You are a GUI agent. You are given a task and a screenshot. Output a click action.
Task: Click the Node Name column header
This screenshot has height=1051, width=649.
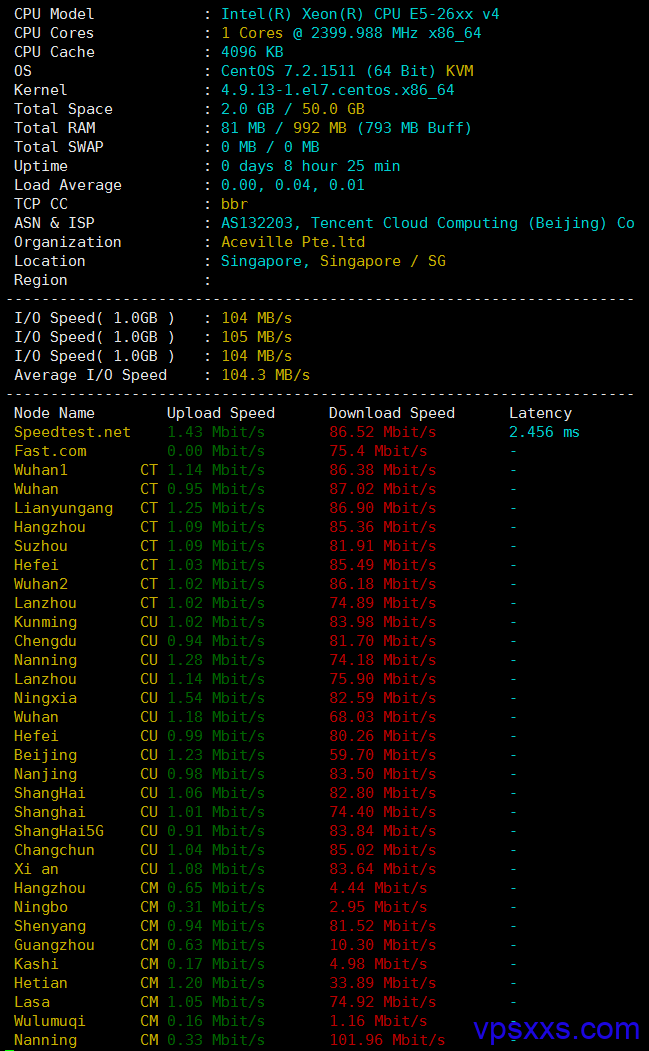[x=54, y=413]
